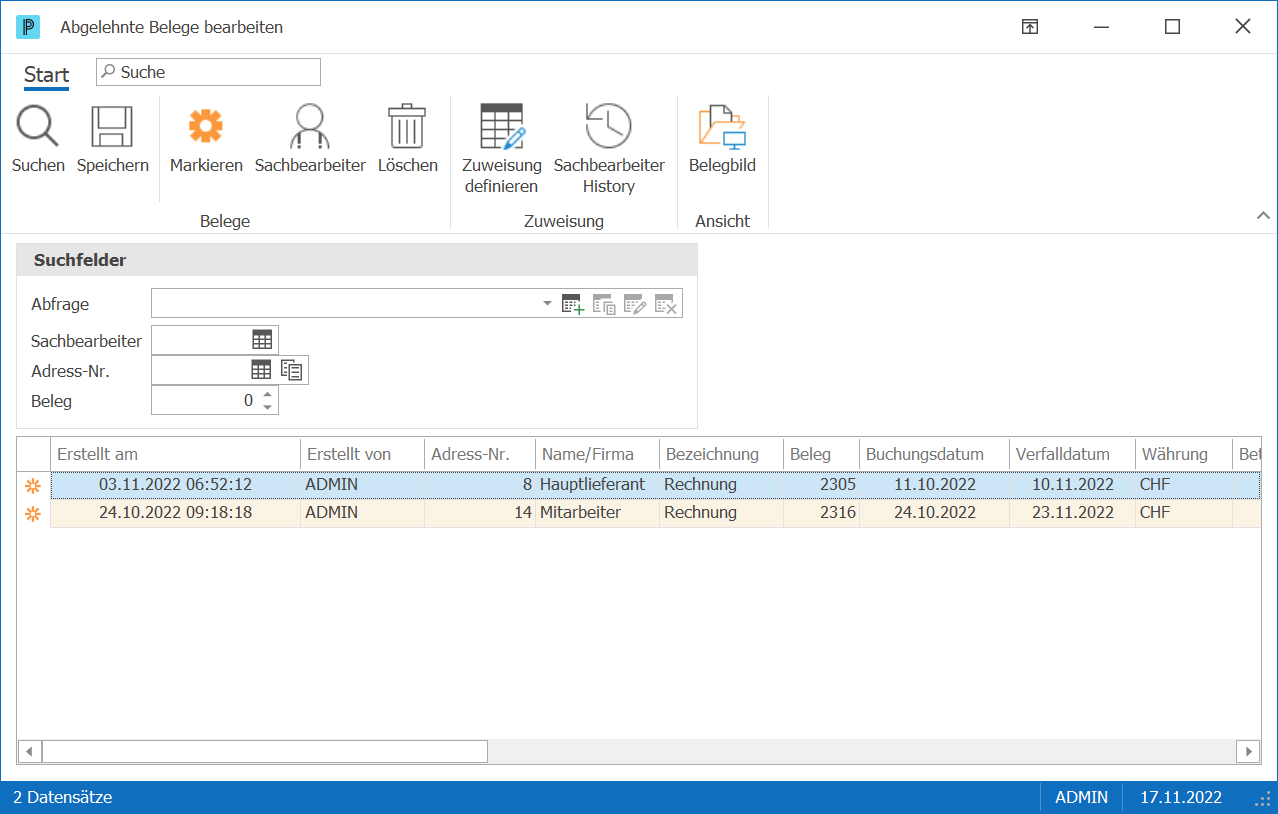1278x814 pixels.
Task: Focus the Suche search box
Action: tap(208, 72)
